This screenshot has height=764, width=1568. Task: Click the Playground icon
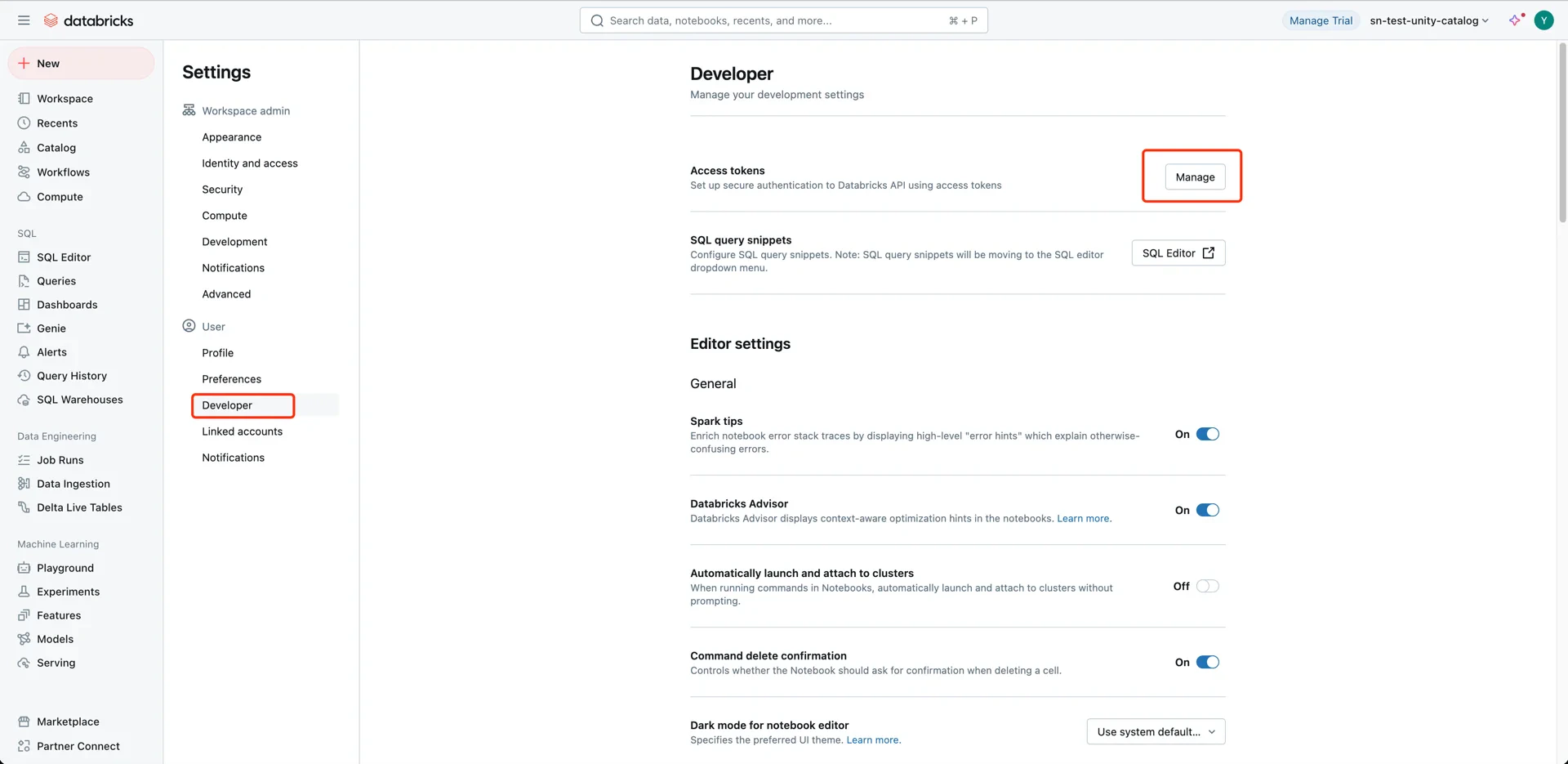[24, 567]
